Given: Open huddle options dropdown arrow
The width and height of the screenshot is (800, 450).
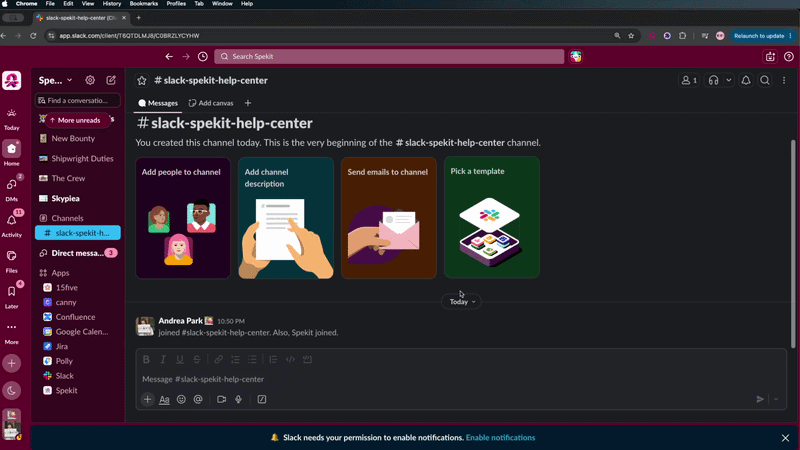Looking at the screenshot, I should [x=729, y=81].
